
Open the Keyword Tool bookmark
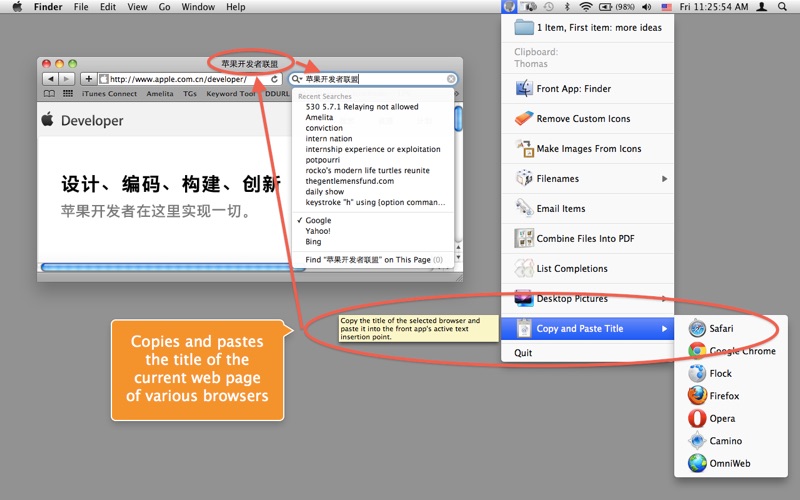point(231,94)
